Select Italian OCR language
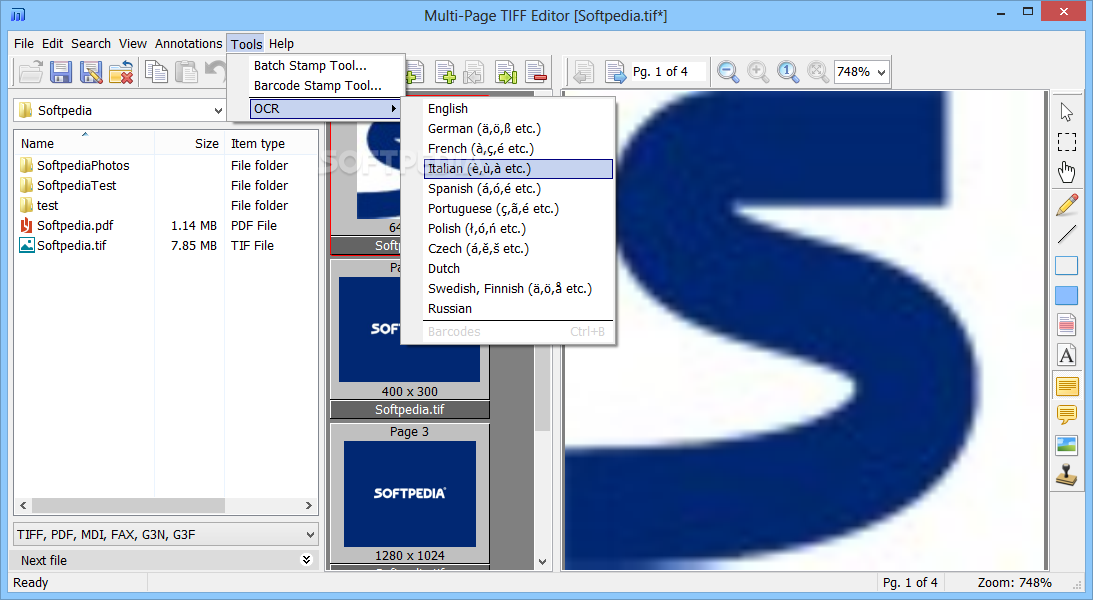This screenshot has width=1093, height=600. click(x=518, y=169)
